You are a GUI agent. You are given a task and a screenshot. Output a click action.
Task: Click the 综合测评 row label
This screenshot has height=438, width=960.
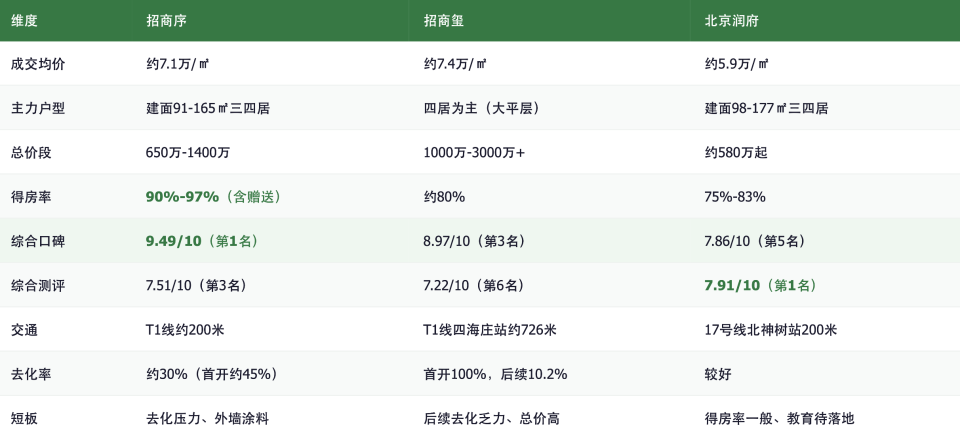[x=38, y=285]
